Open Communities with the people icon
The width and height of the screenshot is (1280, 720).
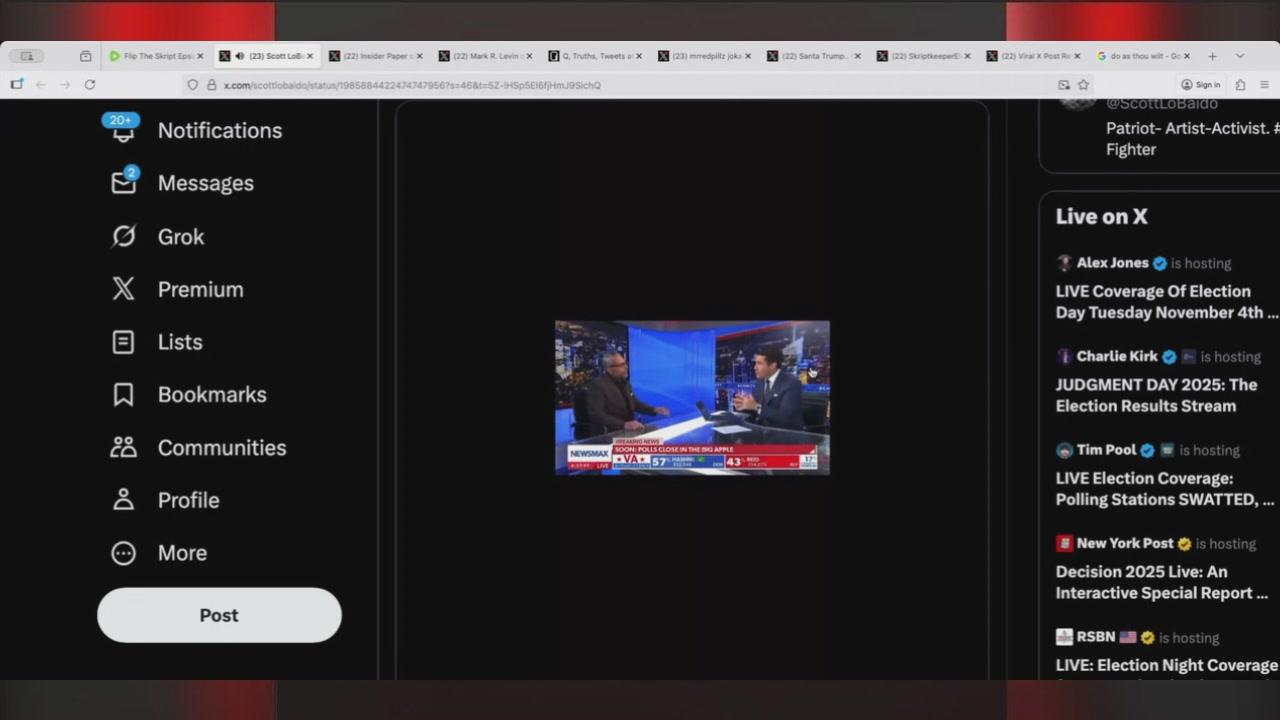[x=122, y=447]
